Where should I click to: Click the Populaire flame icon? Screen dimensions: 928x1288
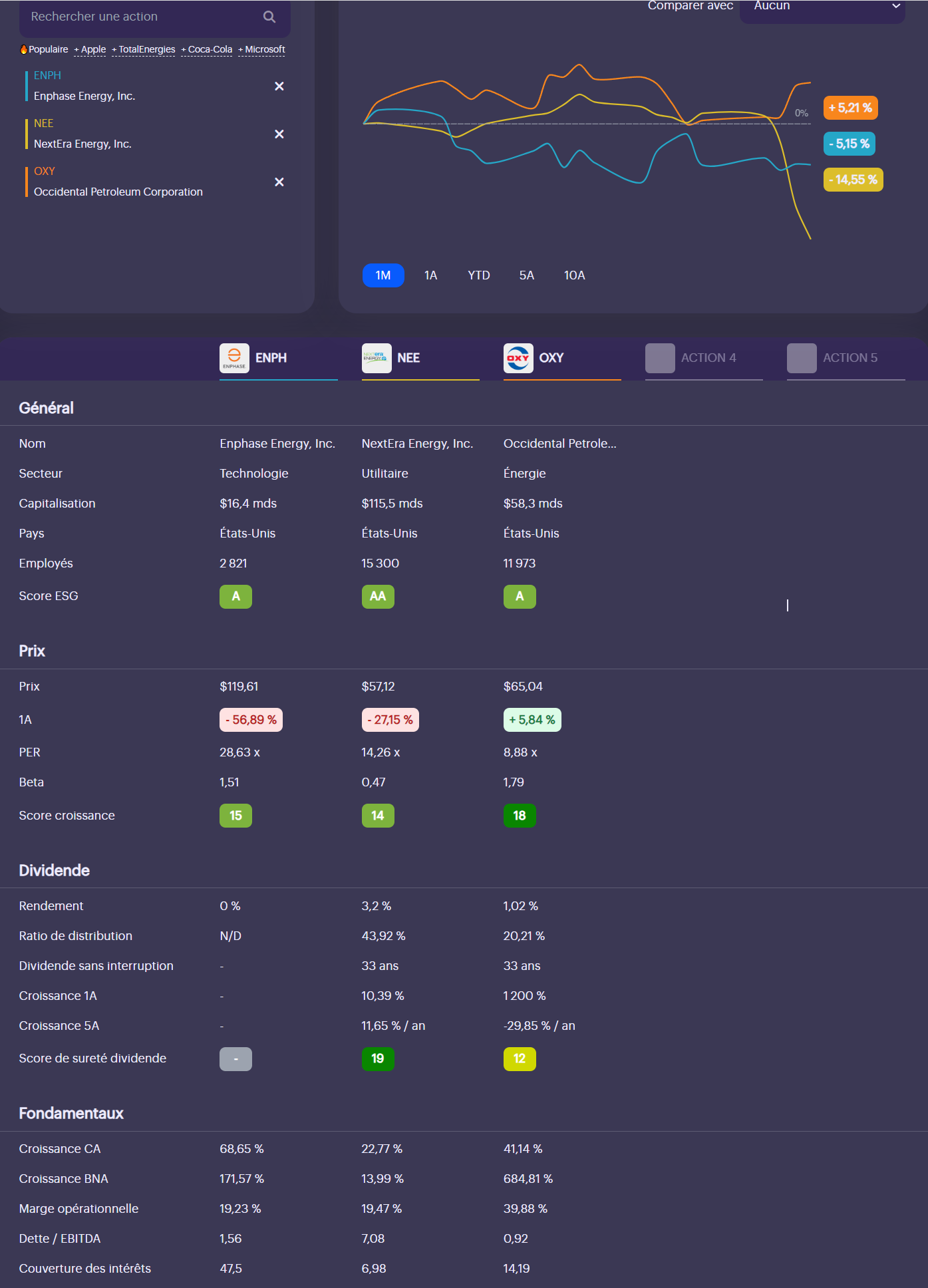[24, 49]
